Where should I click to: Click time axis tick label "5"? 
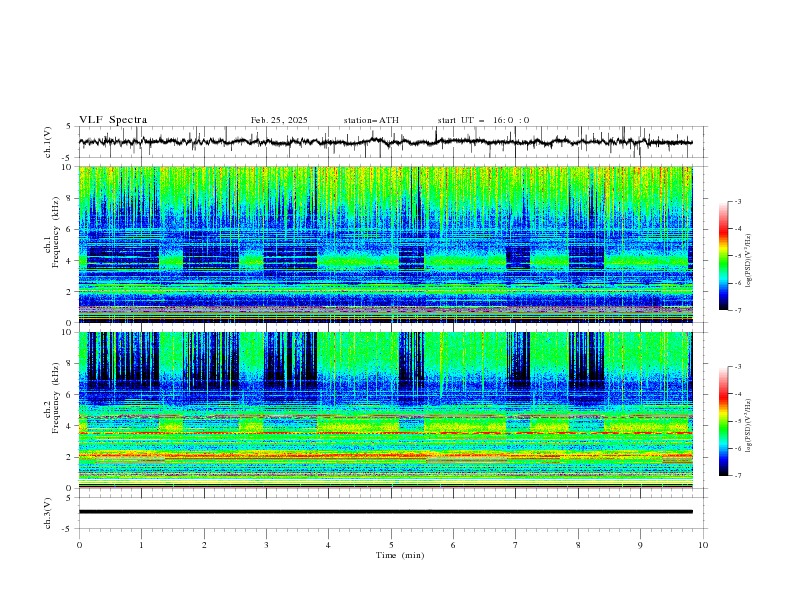tap(391, 545)
